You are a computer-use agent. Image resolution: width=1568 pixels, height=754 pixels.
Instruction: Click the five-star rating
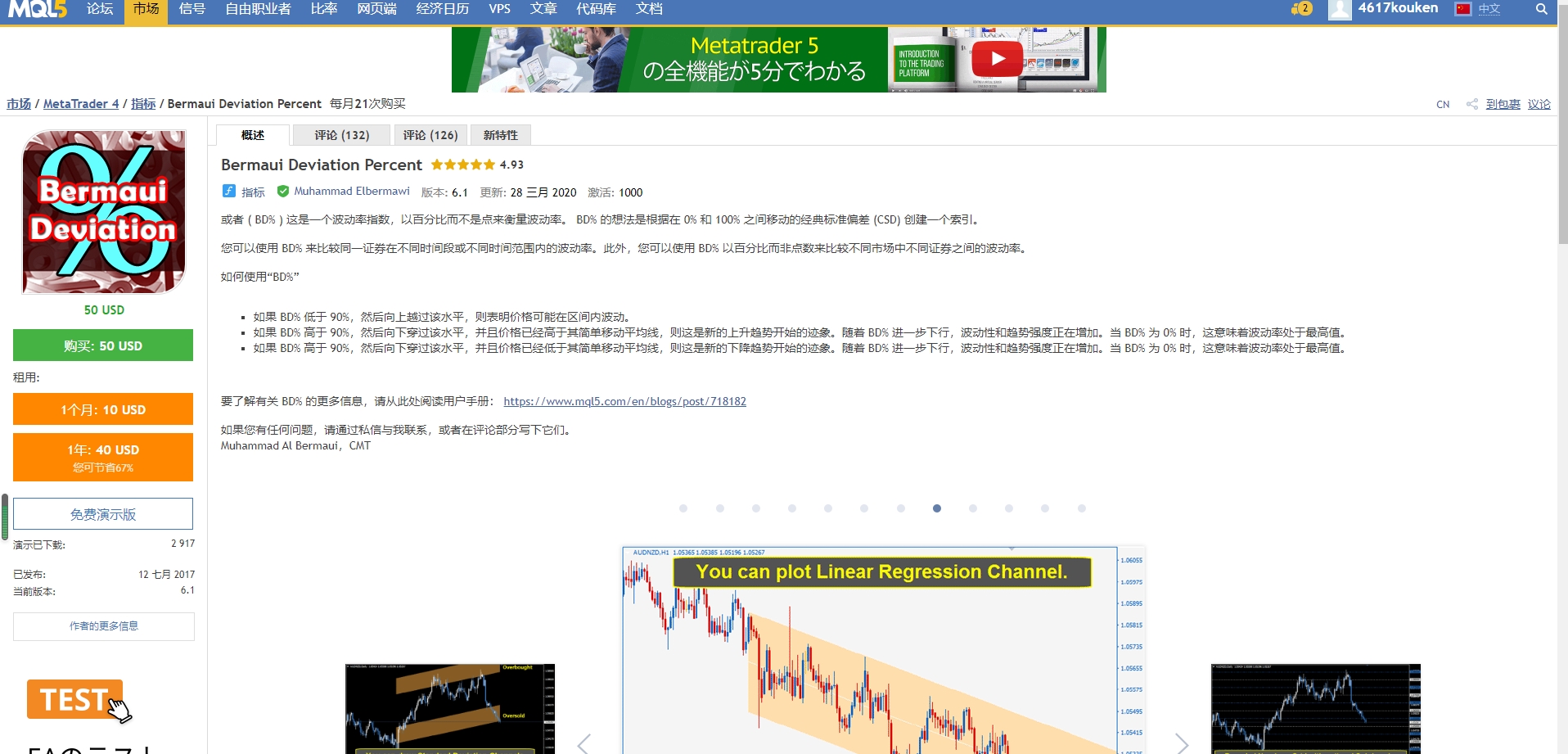coord(463,165)
